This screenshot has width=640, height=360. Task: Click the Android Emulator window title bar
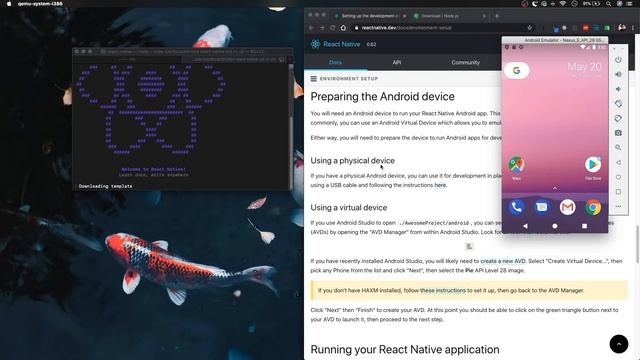[555, 40]
